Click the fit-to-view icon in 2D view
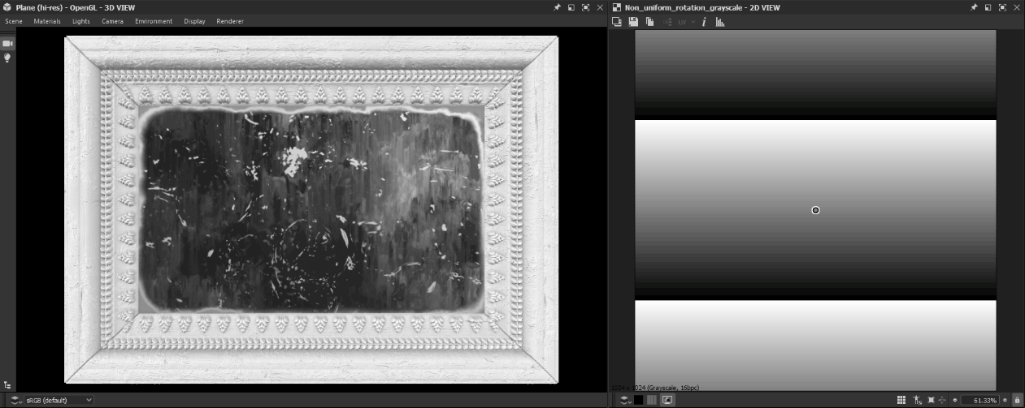1025x408 pixels. [931, 400]
